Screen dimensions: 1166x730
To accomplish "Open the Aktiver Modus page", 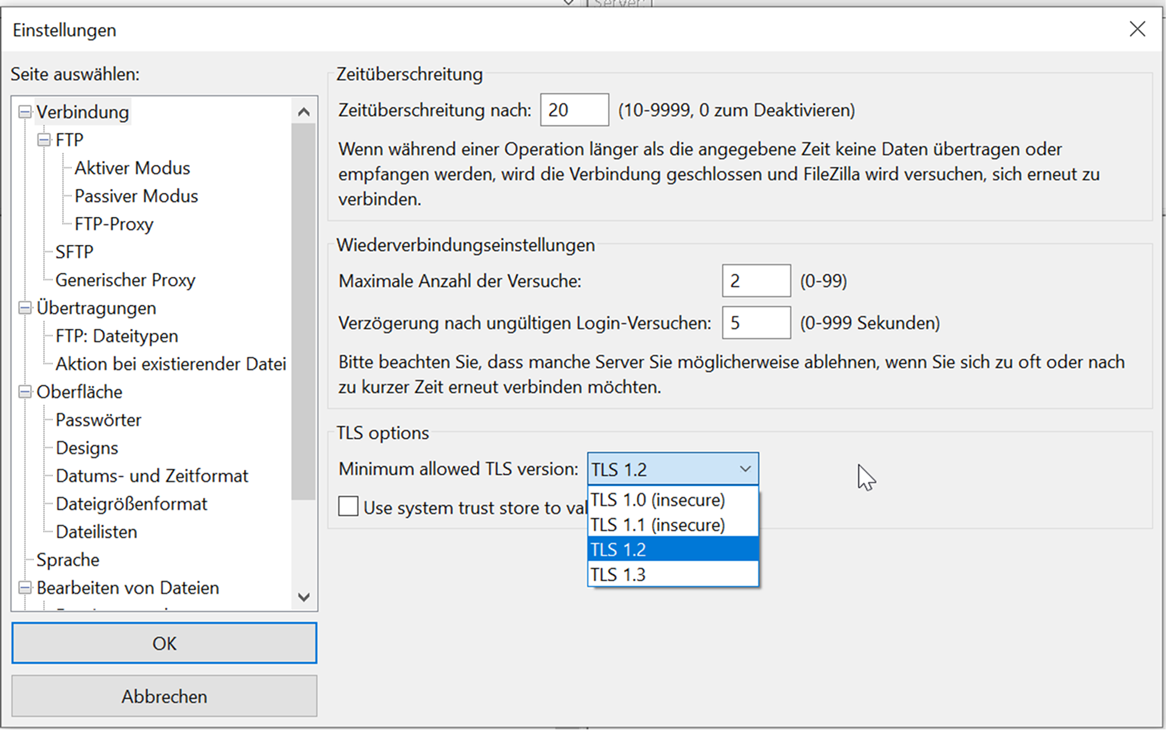I will [132, 168].
